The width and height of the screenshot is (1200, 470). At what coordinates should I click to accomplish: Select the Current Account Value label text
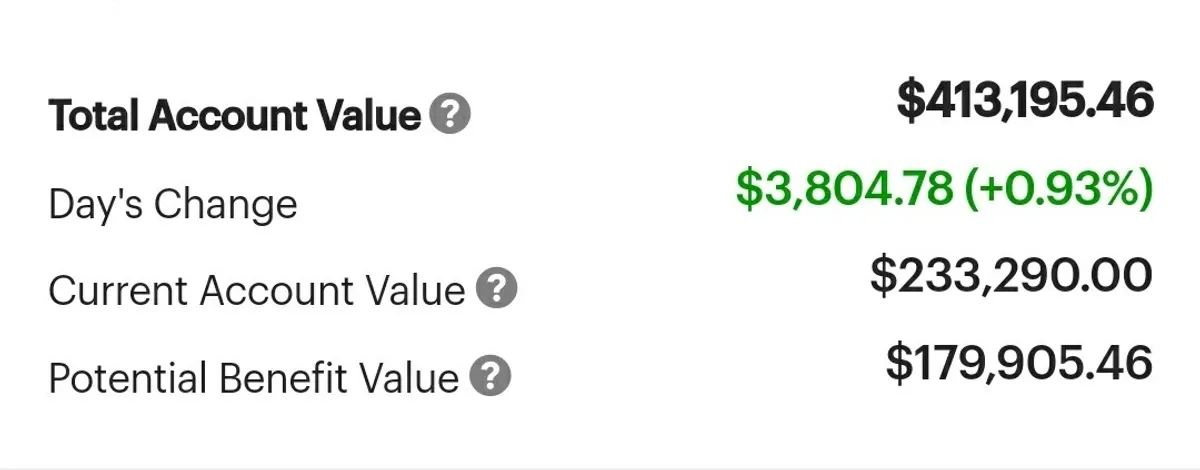[x=257, y=291]
